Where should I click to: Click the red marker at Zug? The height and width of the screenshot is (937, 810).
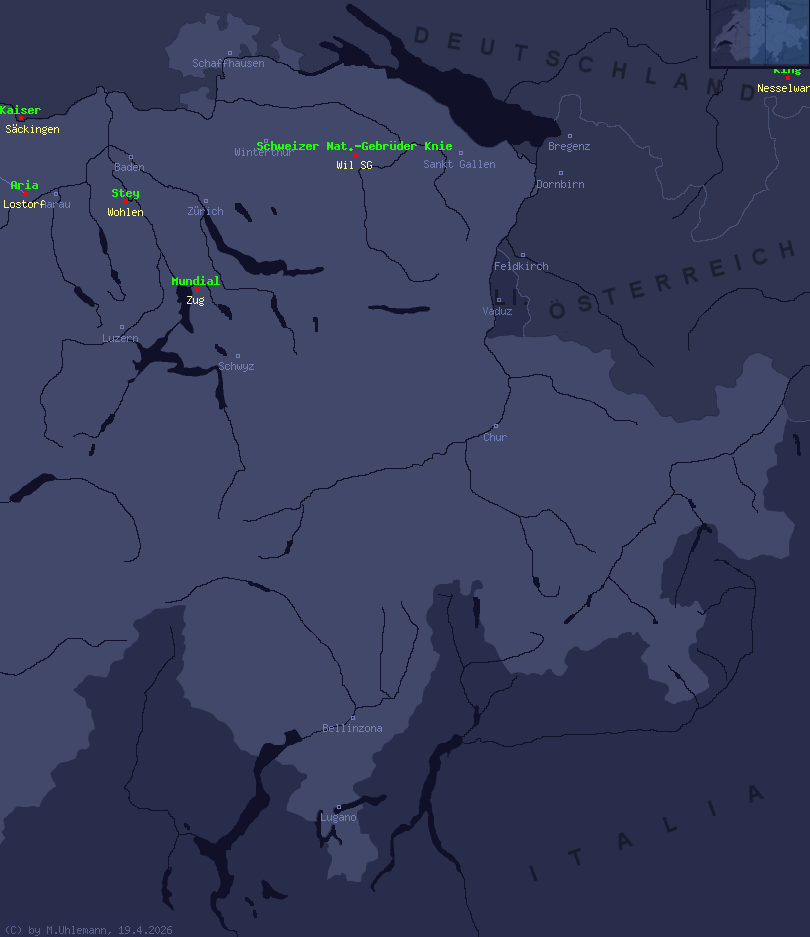pos(196,290)
